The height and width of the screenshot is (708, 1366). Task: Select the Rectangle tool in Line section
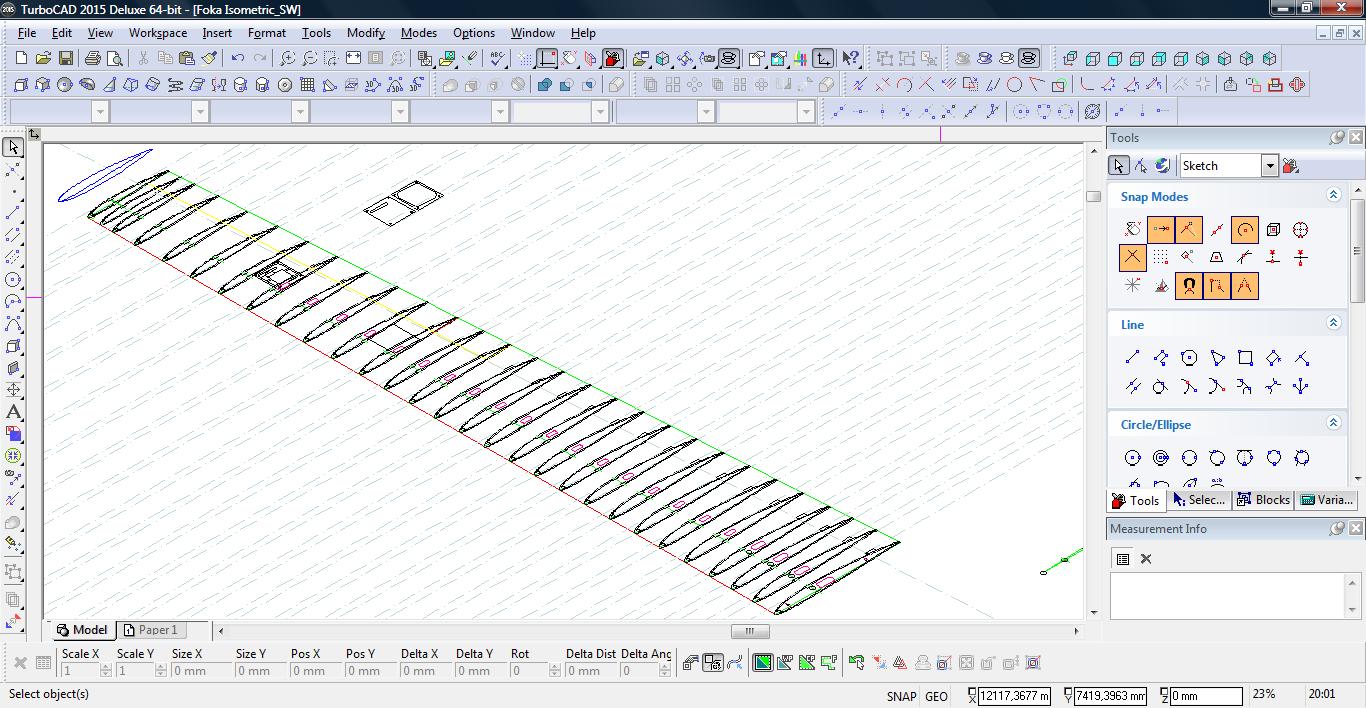click(1245, 358)
